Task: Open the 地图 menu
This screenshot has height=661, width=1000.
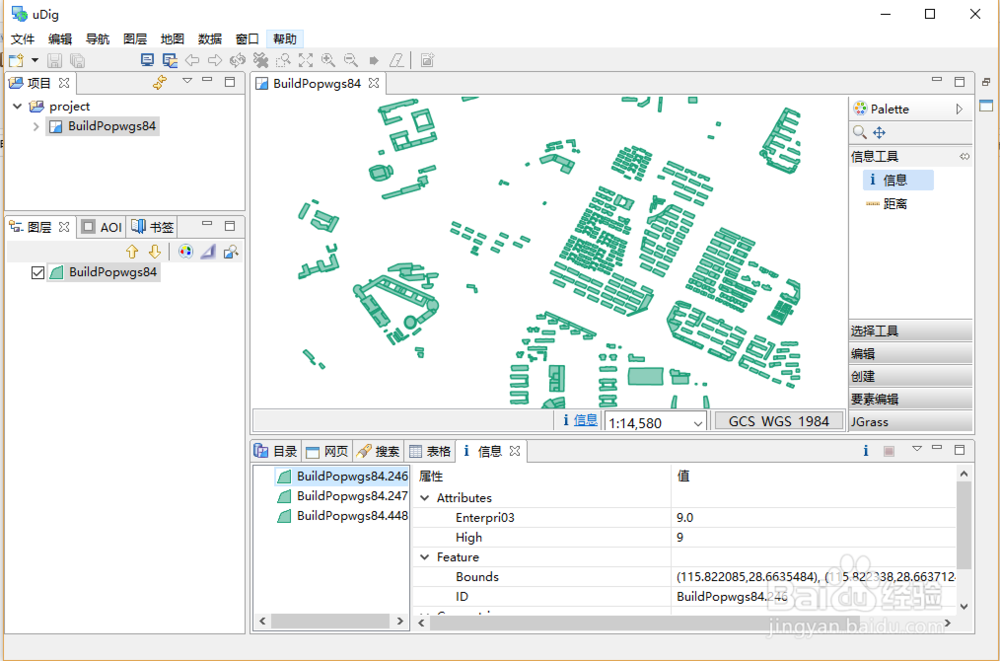Action: click(x=172, y=39)
